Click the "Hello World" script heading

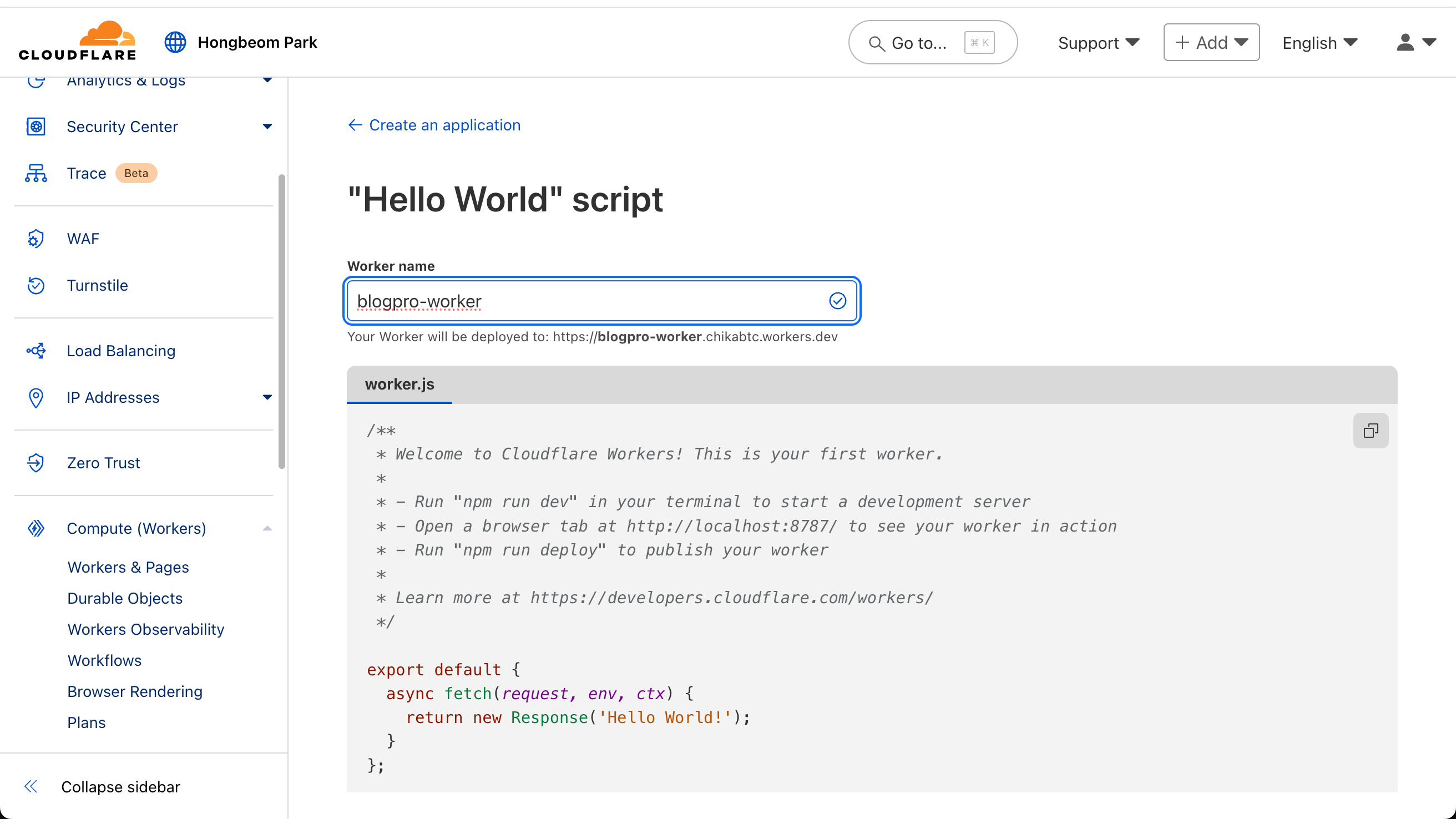[505, 199]
